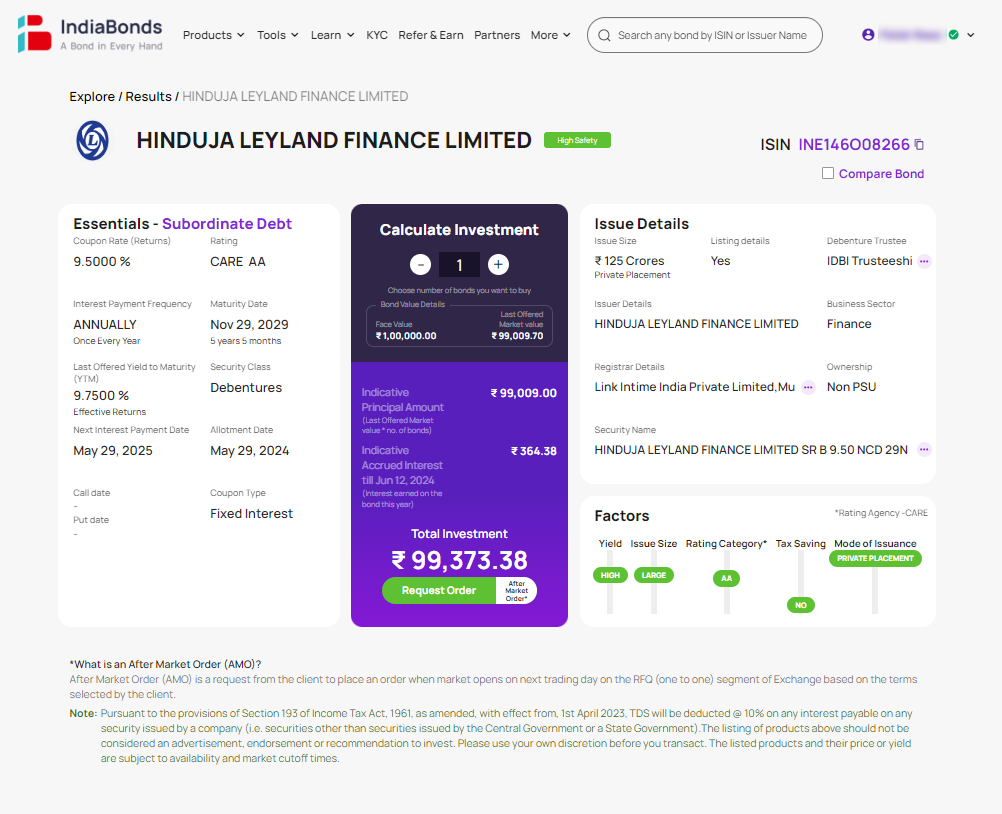
Task: Click the Issue Size LARGE indicator
Action: (654, 575)
